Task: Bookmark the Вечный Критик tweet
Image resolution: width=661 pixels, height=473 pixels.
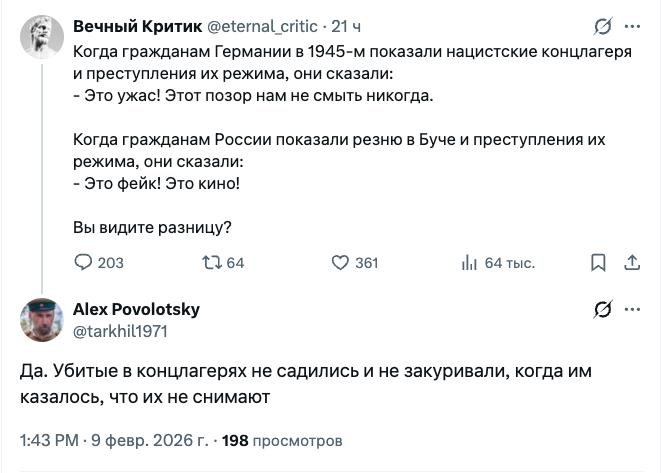Action: (598, 263)
